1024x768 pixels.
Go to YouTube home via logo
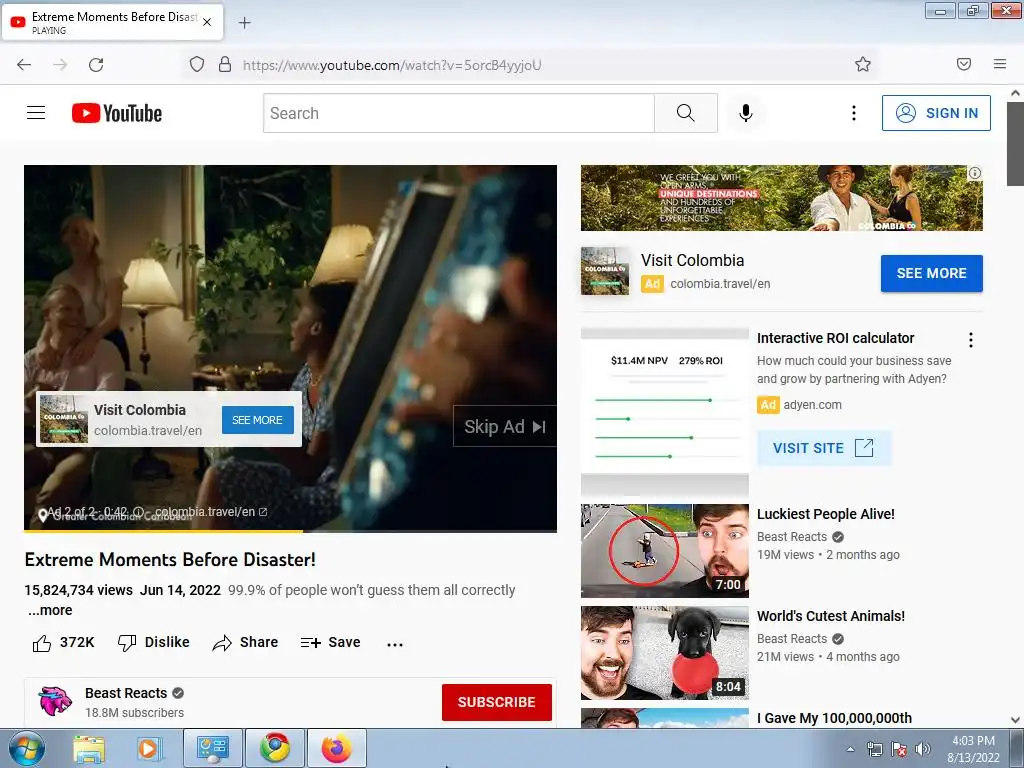[117, 113]
